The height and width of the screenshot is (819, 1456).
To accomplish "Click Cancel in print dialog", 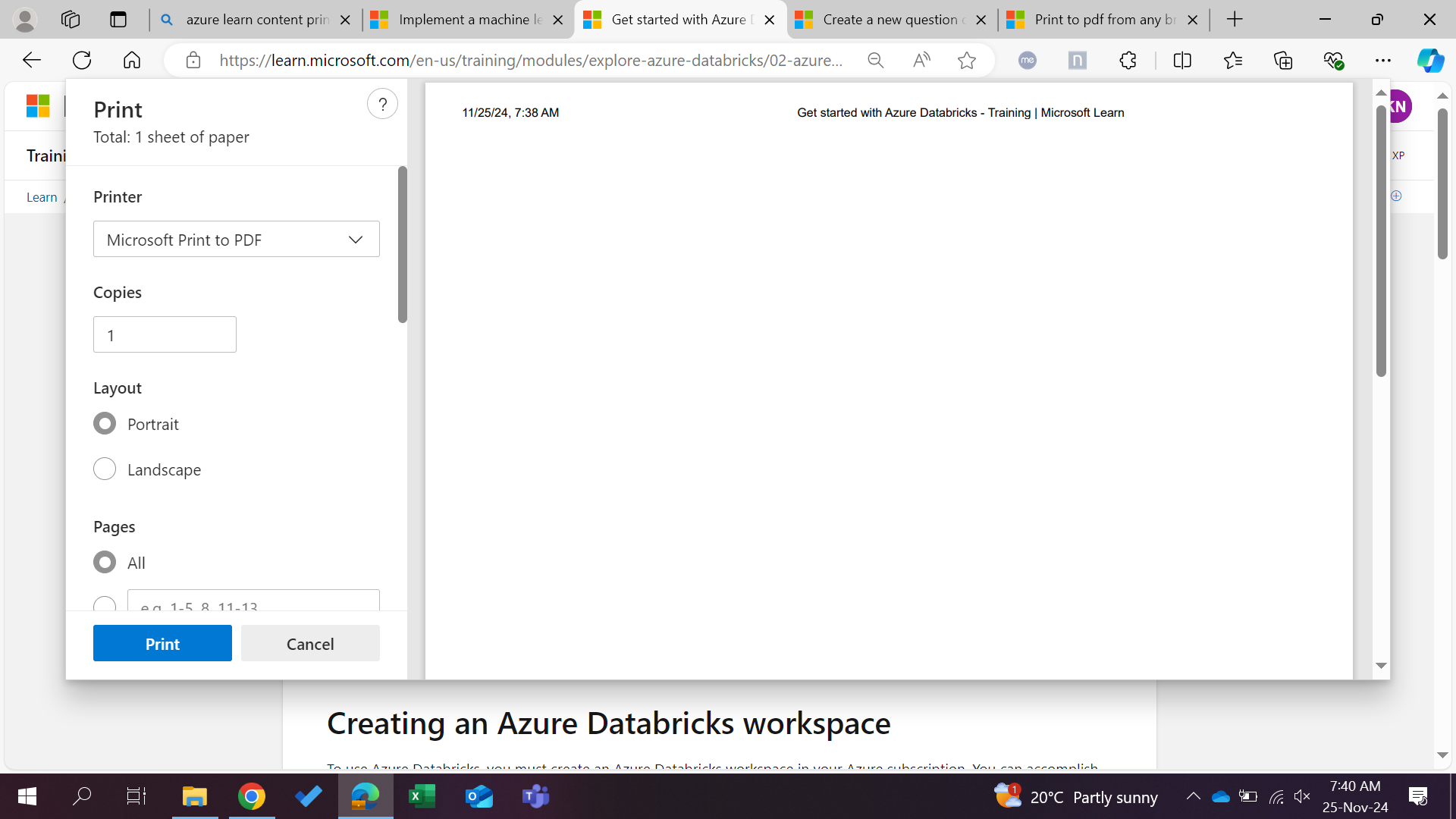I will point(310,643).
